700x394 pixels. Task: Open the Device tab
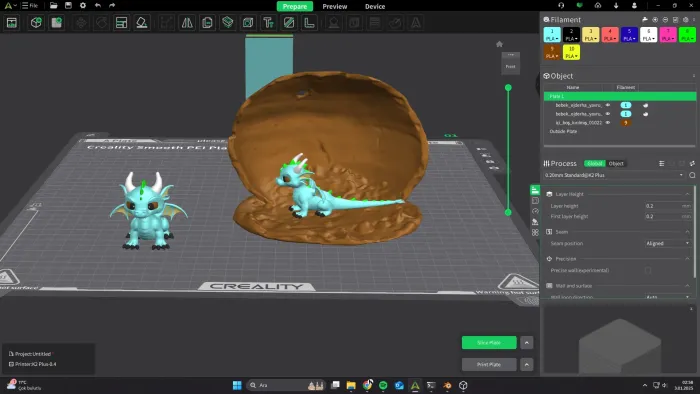coord(375,6)
